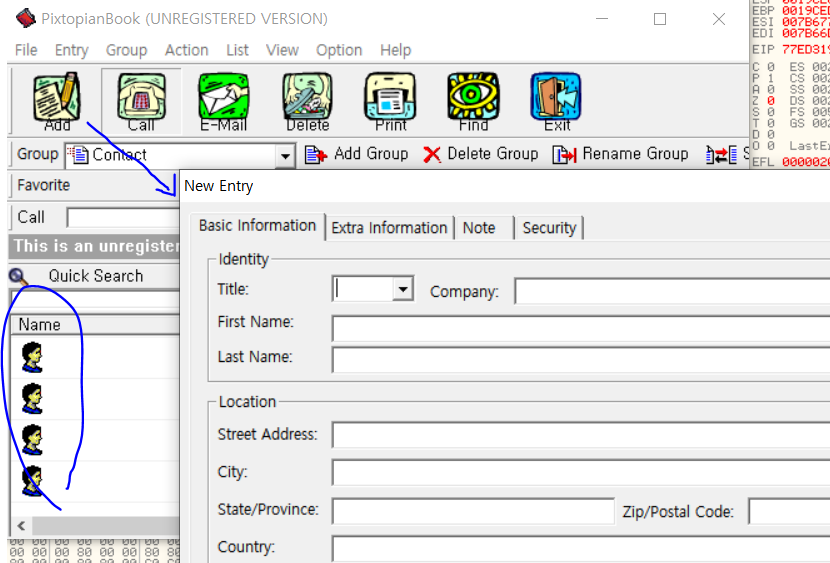Click the contact list left scroll arrow
Image resolution: width=830 pixels, height=563 pixels.
[x=21, y=526]
